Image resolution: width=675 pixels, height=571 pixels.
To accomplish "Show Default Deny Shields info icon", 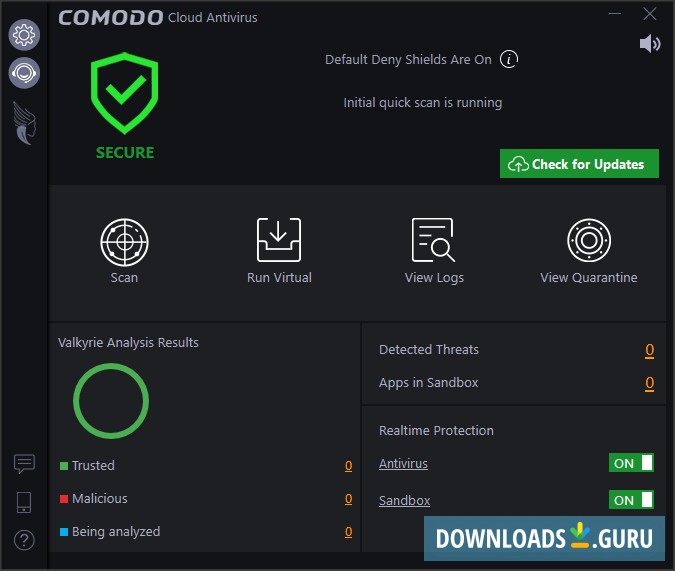I will coord(509,59).
